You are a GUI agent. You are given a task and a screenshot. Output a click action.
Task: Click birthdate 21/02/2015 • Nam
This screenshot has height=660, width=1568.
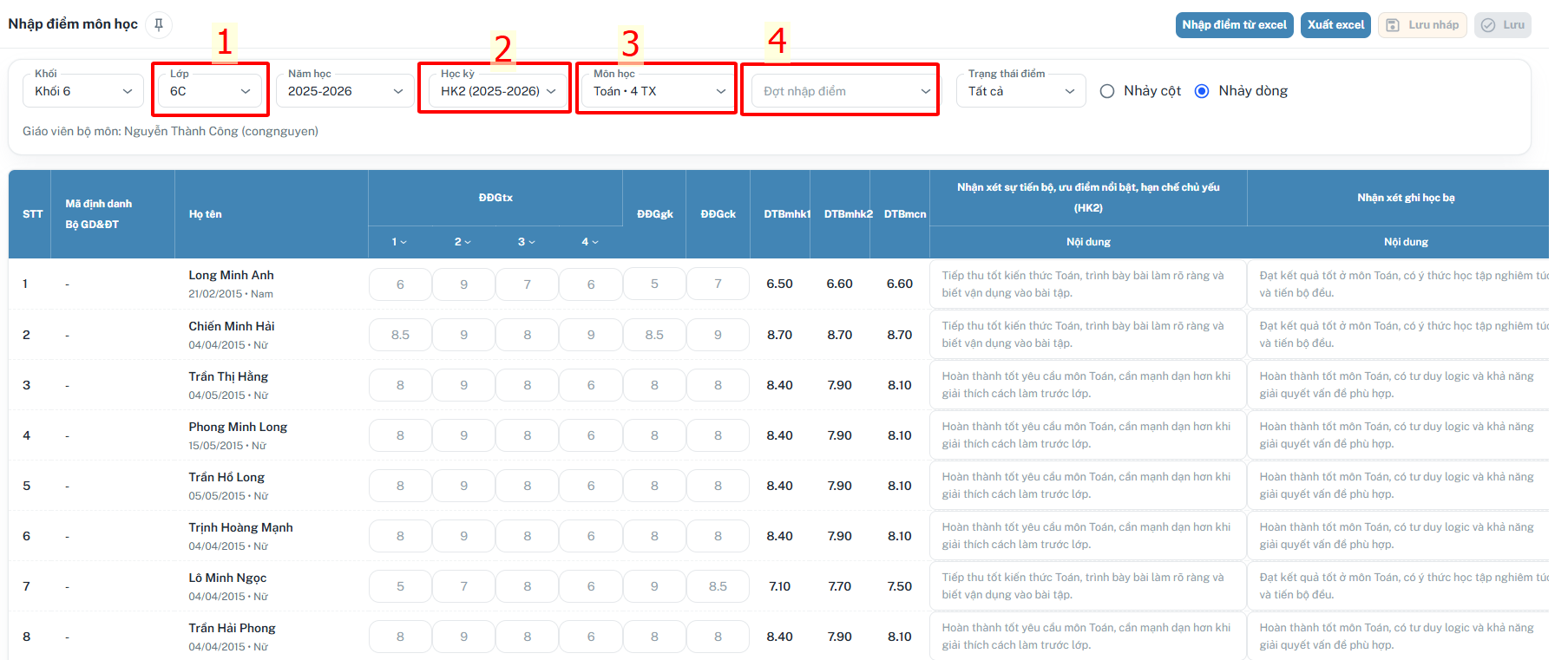[231, 294]
